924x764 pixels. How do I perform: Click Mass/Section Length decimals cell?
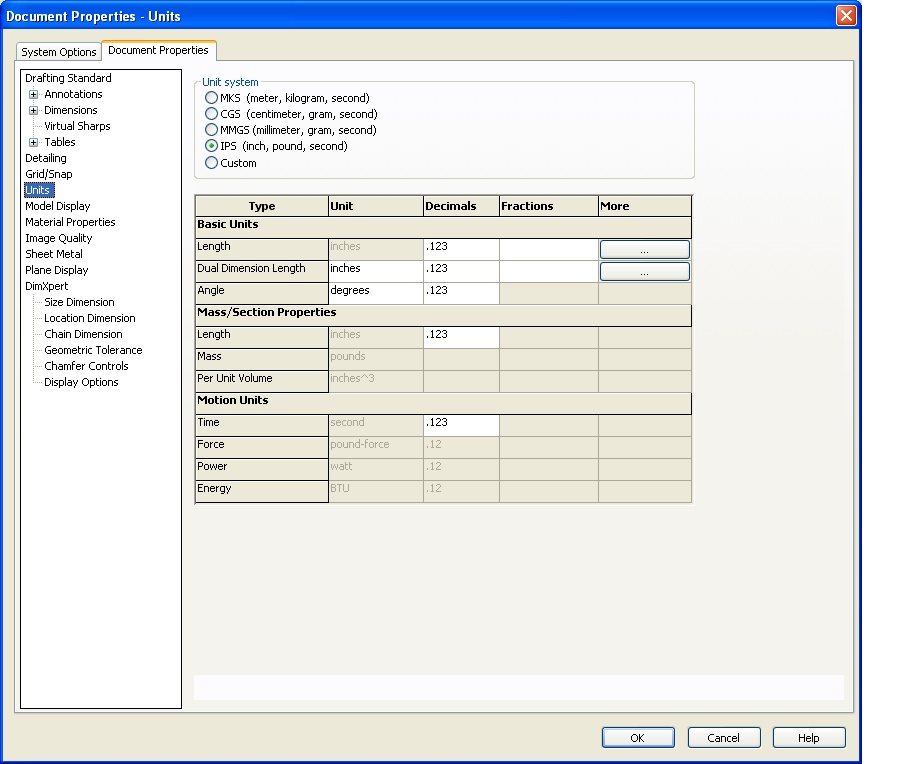461,337
